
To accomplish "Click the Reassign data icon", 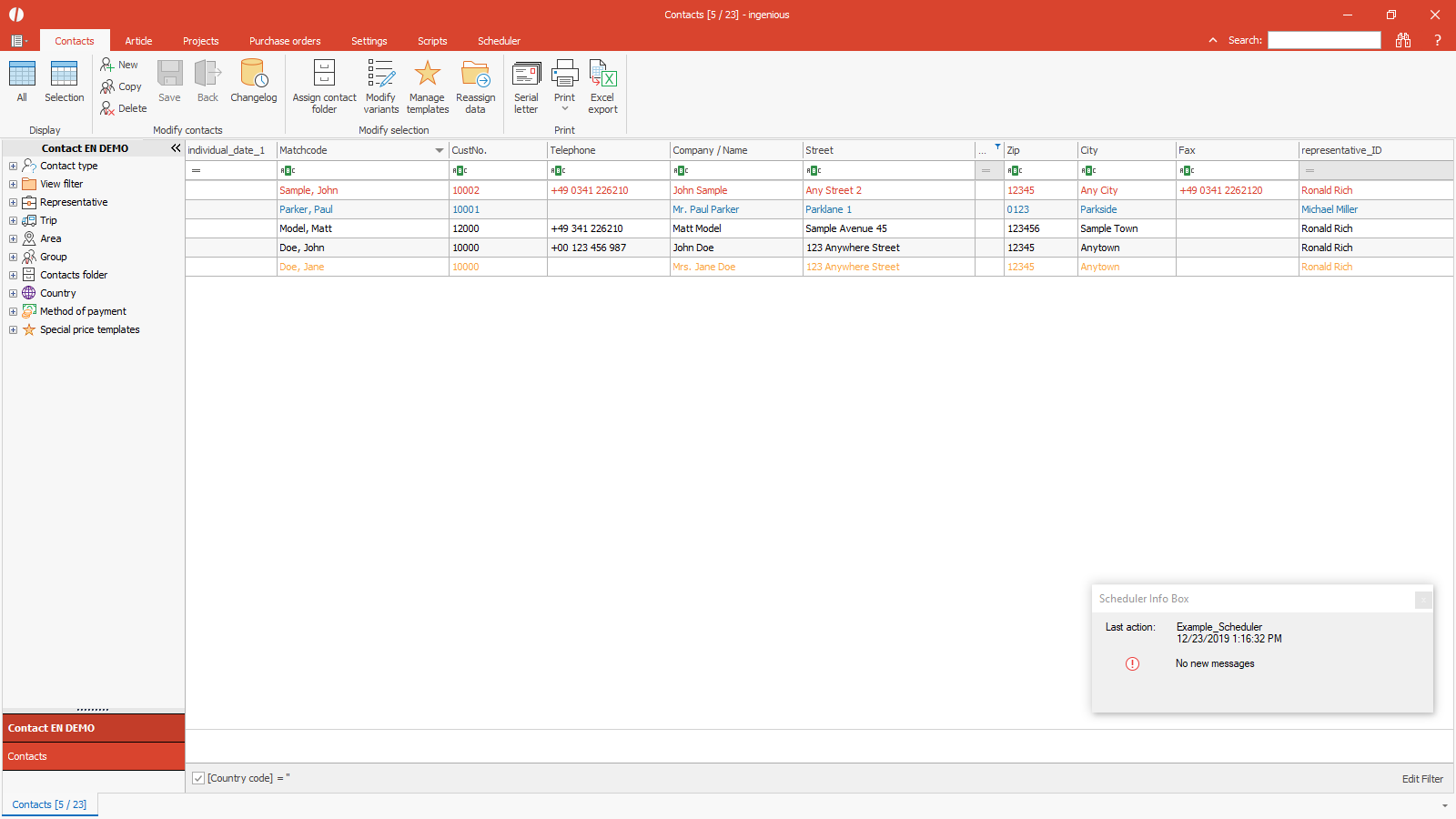I will pyautogui.click(x=475, y=75).
